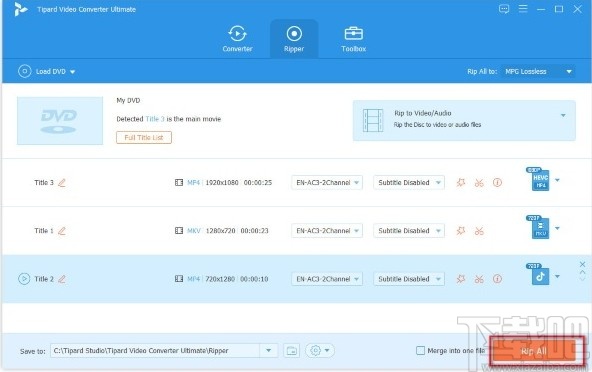Click the film icon next to Title 2 MP4
Viewport: 592px width, 372px height.
coord(179,279)
